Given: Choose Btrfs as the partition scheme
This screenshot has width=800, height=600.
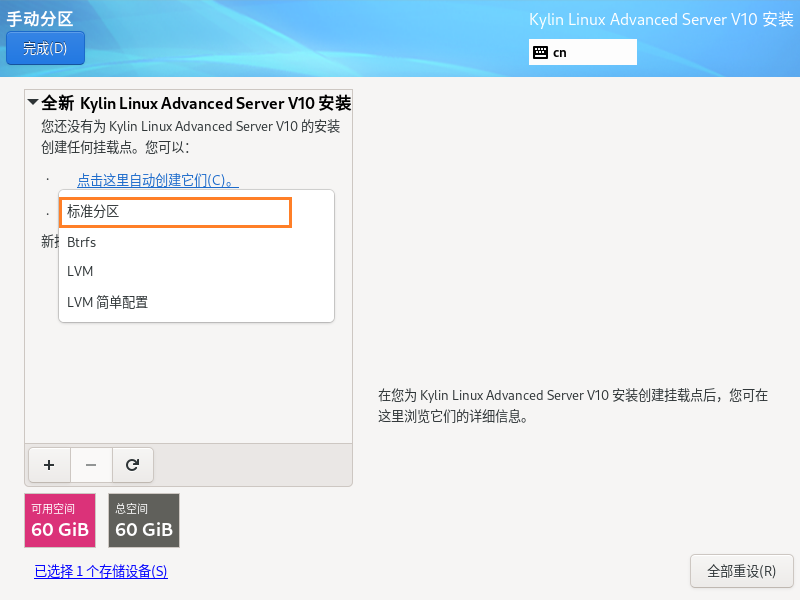Looking at the screenshot, I should coord(82,242).
